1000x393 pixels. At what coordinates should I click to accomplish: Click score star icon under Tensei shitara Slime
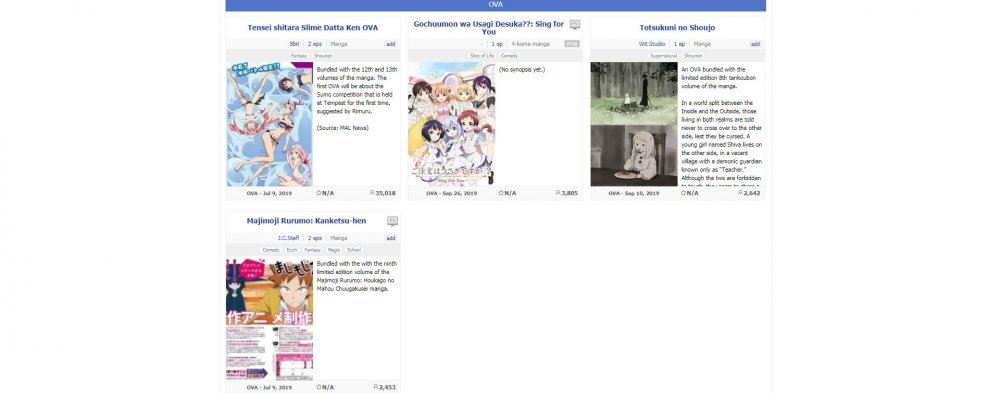(319, 193)
